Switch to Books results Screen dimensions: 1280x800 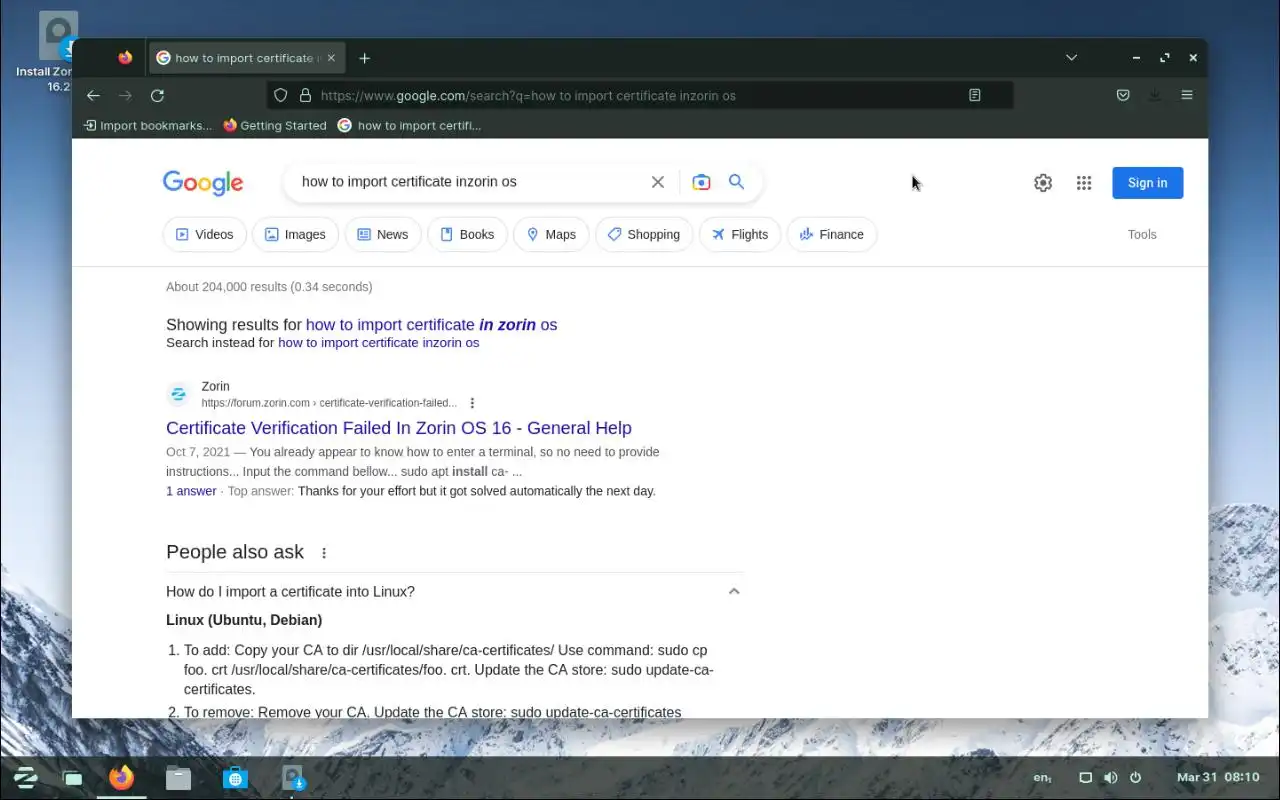(x=467, y=234)
